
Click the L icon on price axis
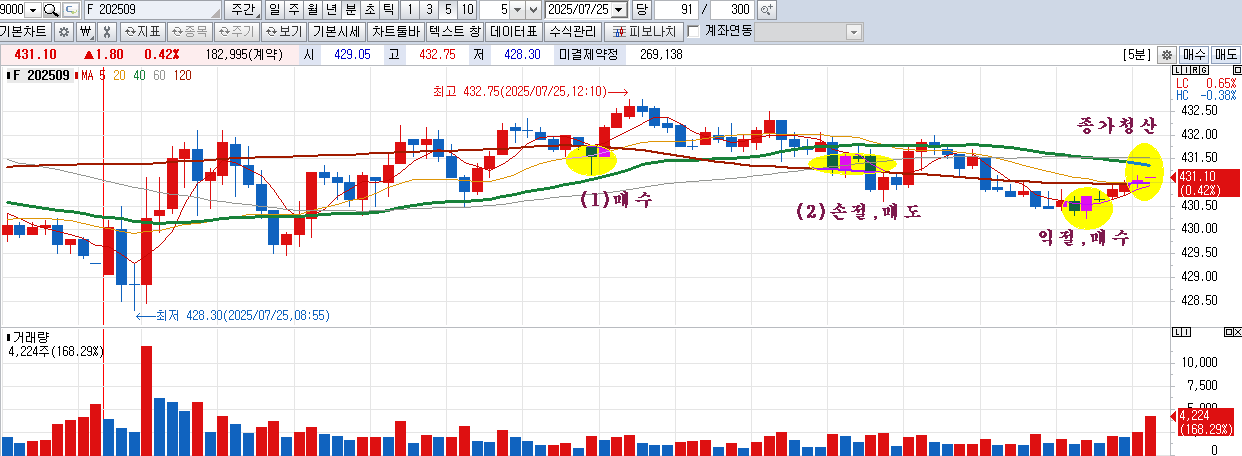click(1178, 70)
